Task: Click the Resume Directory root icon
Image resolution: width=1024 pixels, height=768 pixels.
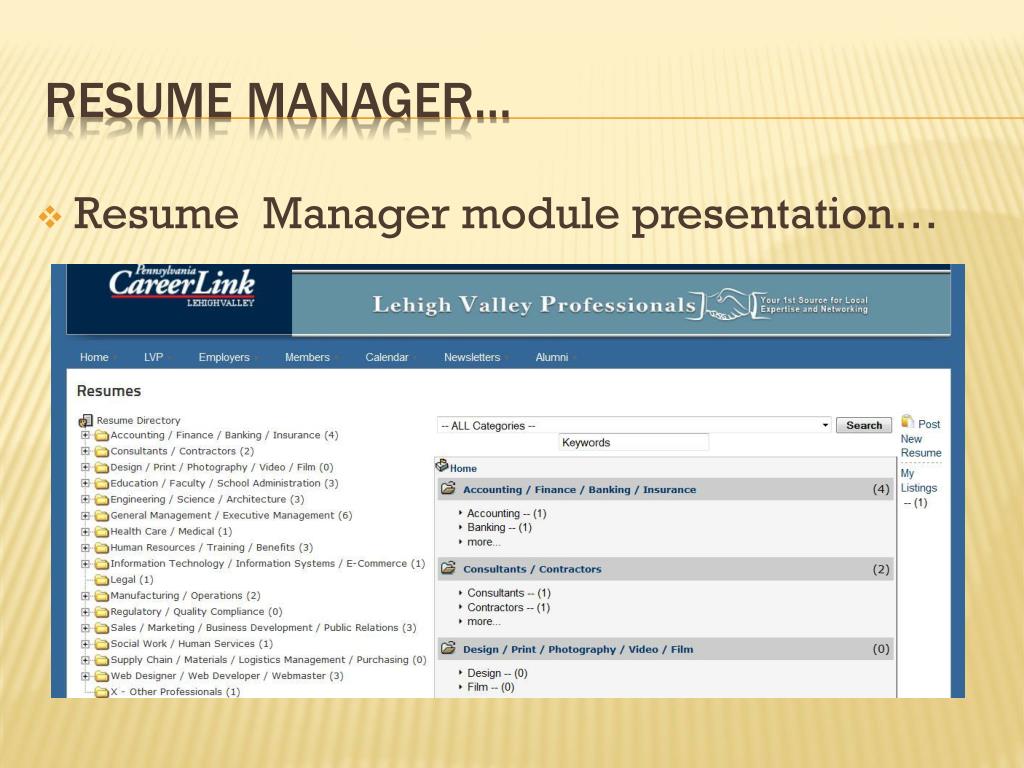Action: click(86, 421)
